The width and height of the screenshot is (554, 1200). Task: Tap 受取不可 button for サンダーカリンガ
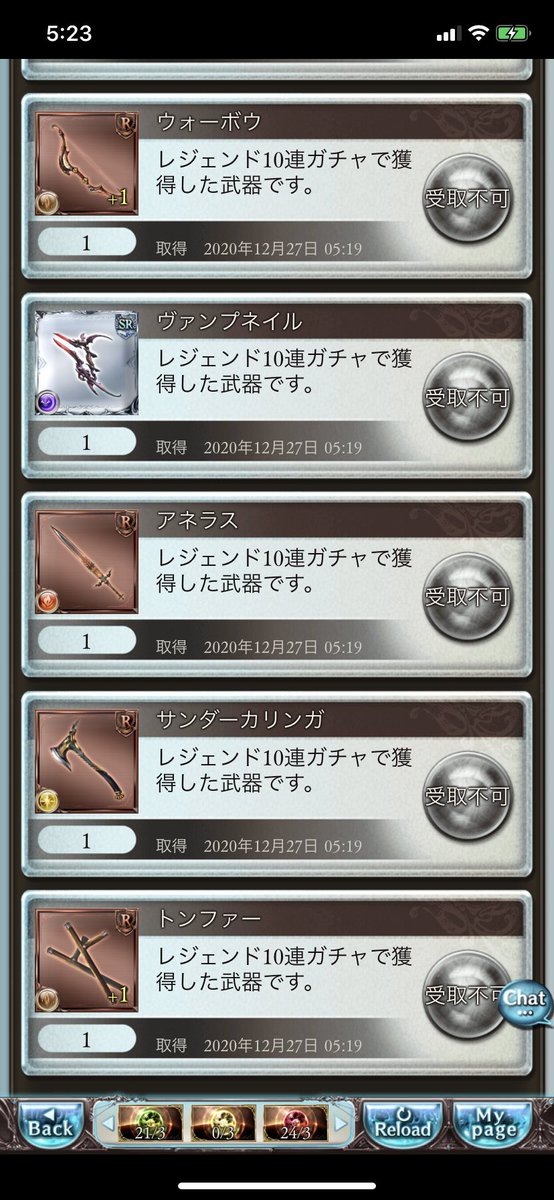[x=468, y=796]
